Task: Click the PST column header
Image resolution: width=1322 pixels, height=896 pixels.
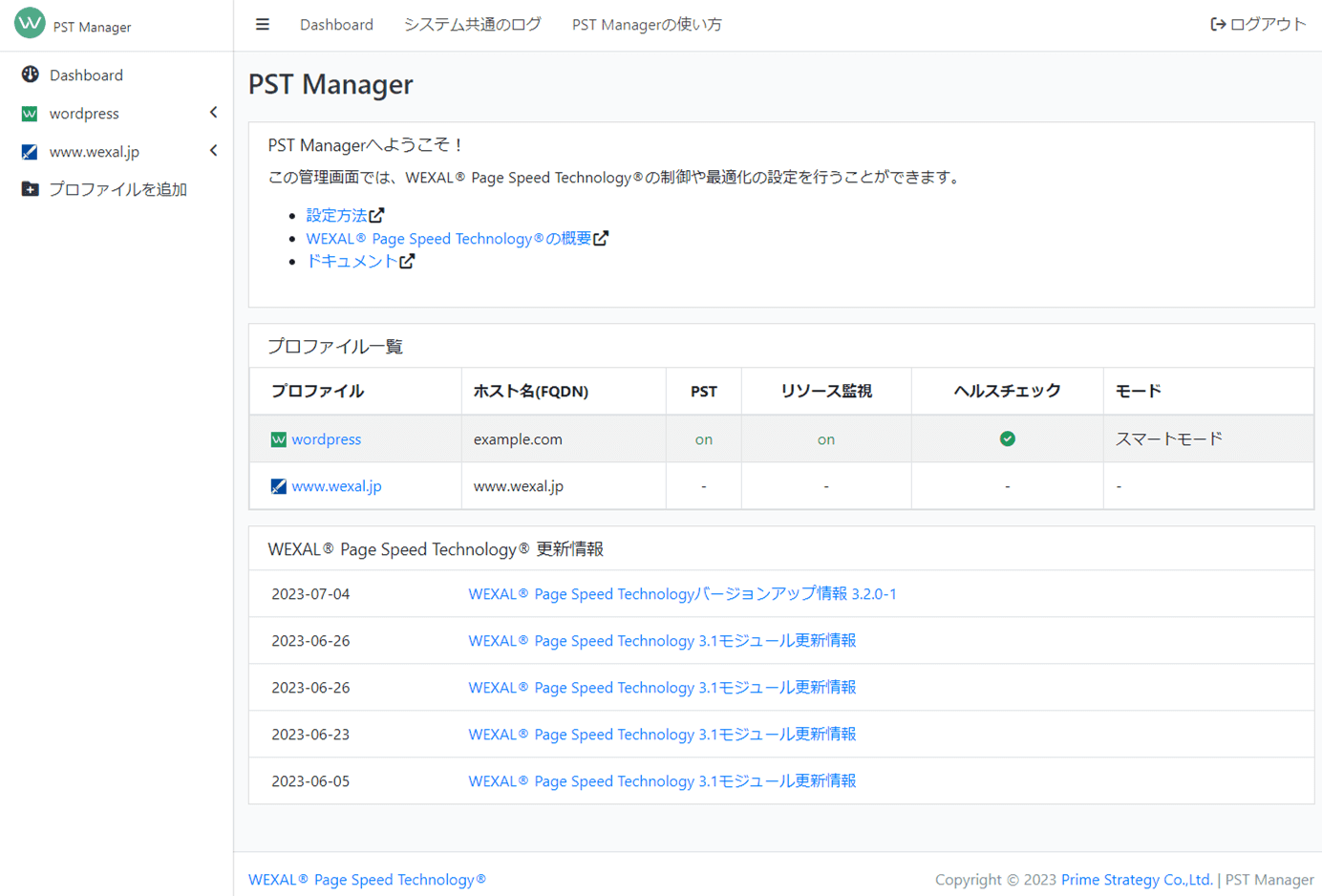Action: pyautogui.click(x=704, y=391)
